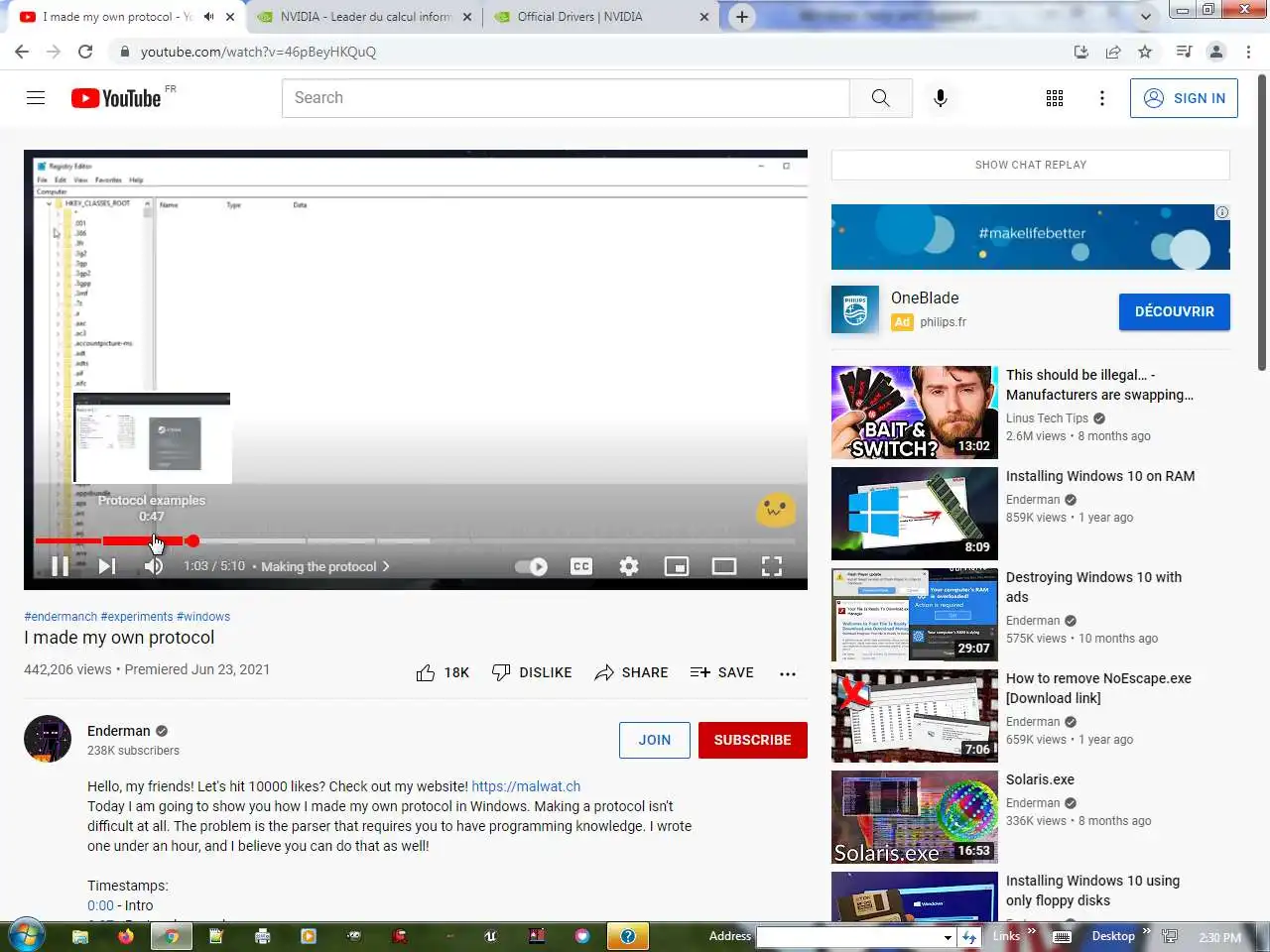Viewport: 1270px width, 952px height.
Task: Share this page icon in address bar
Action: coord(1113,52)
